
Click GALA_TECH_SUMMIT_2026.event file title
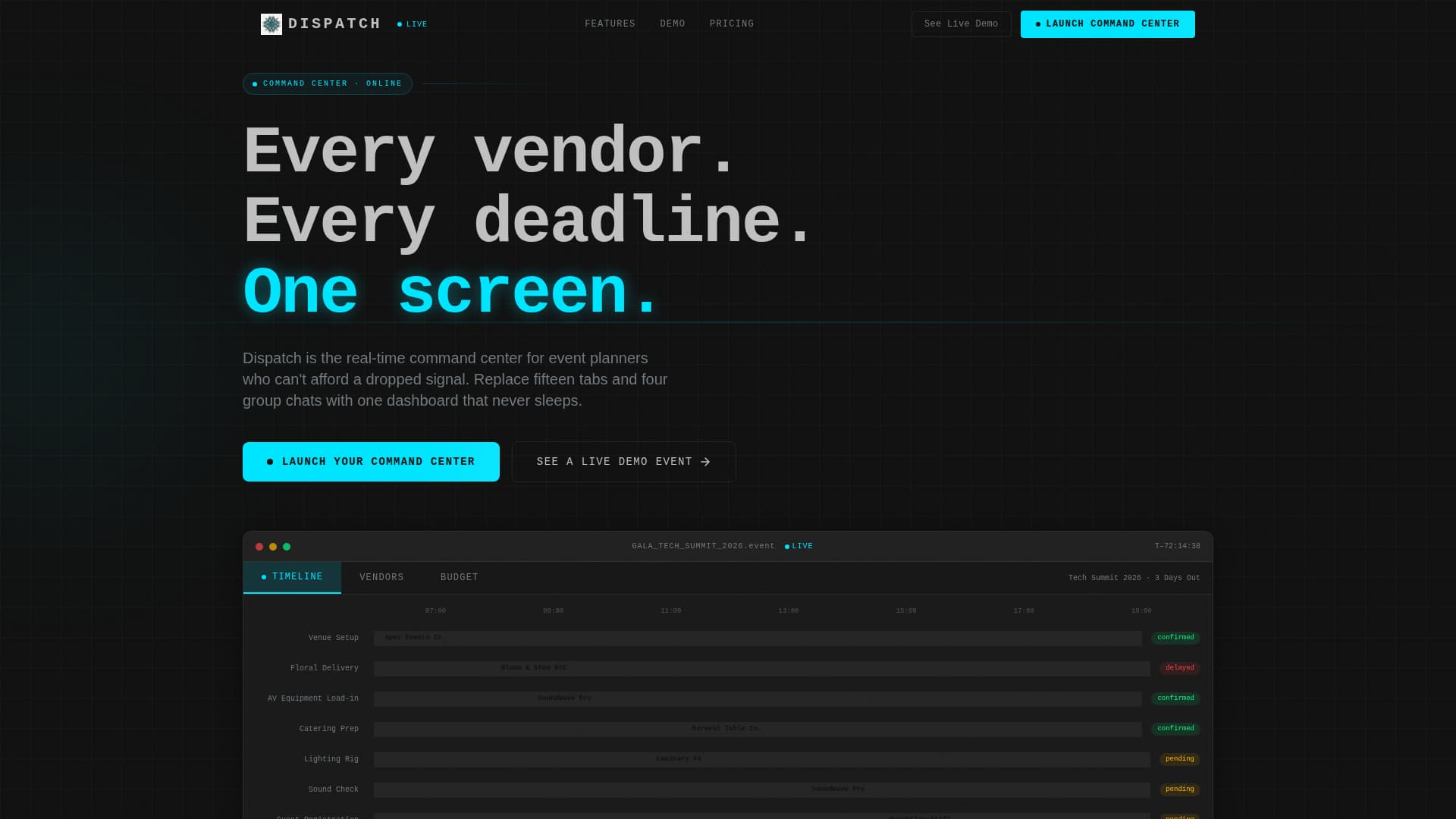point(703,546)
